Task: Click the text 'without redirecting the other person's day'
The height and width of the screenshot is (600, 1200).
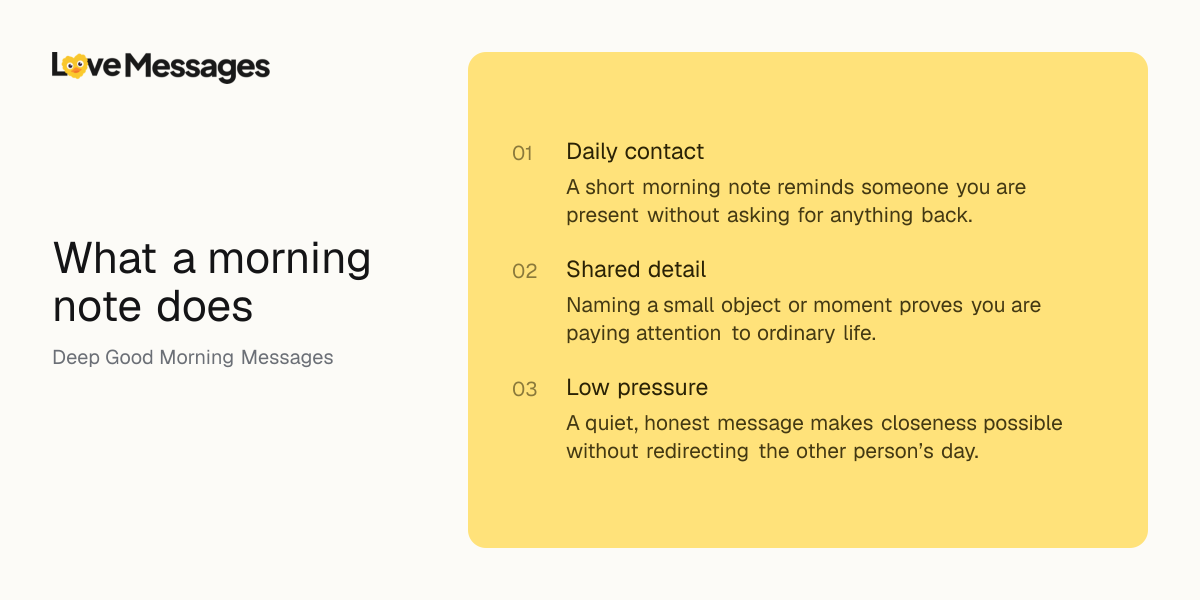Action: coord(772,451)
